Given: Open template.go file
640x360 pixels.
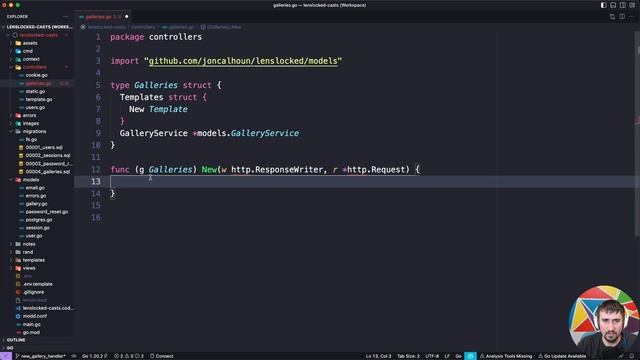Looking at the screenshot, I should (x=39, y=99).
